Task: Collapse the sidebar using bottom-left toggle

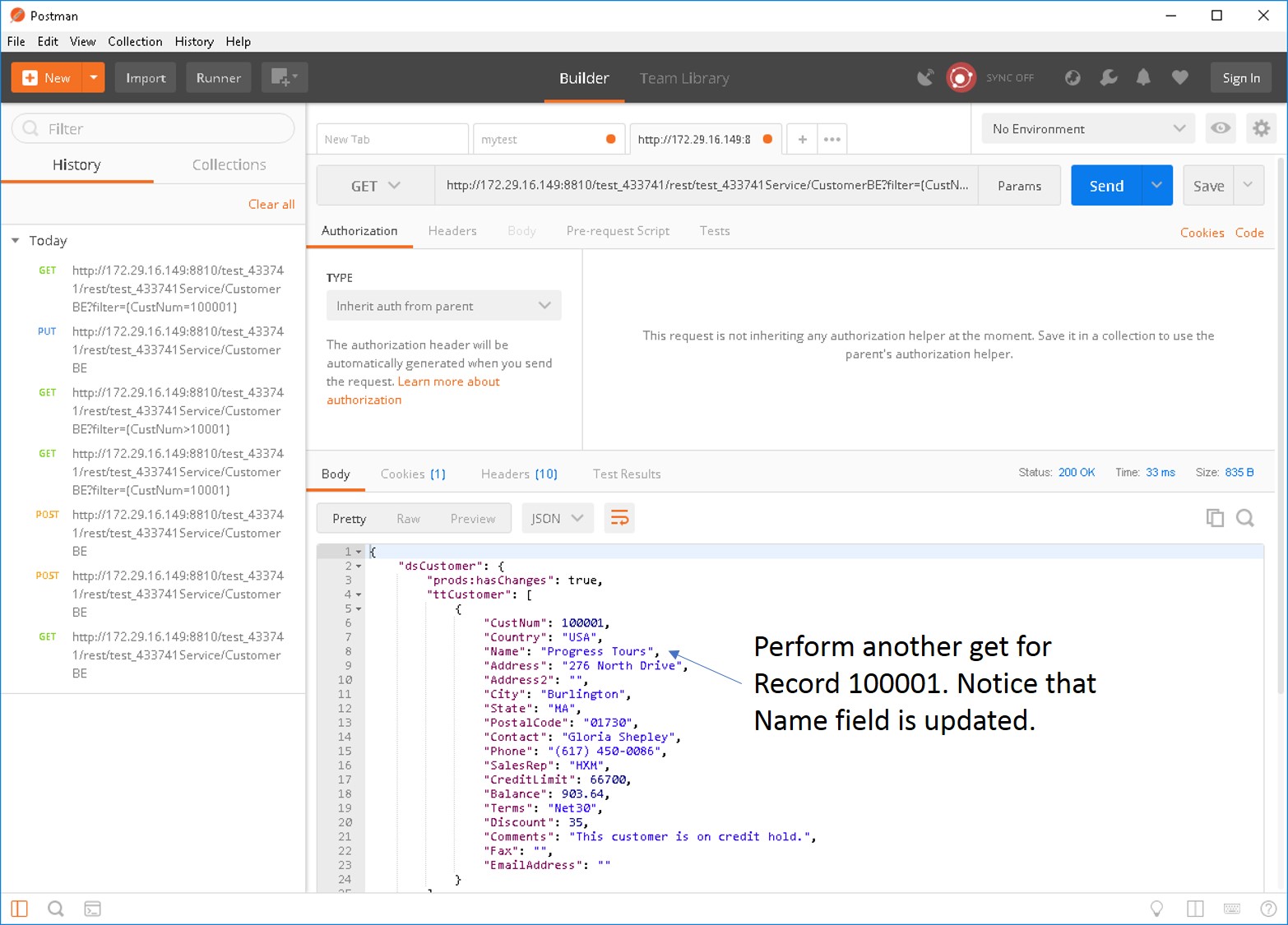Action: (x=18, y=909)
